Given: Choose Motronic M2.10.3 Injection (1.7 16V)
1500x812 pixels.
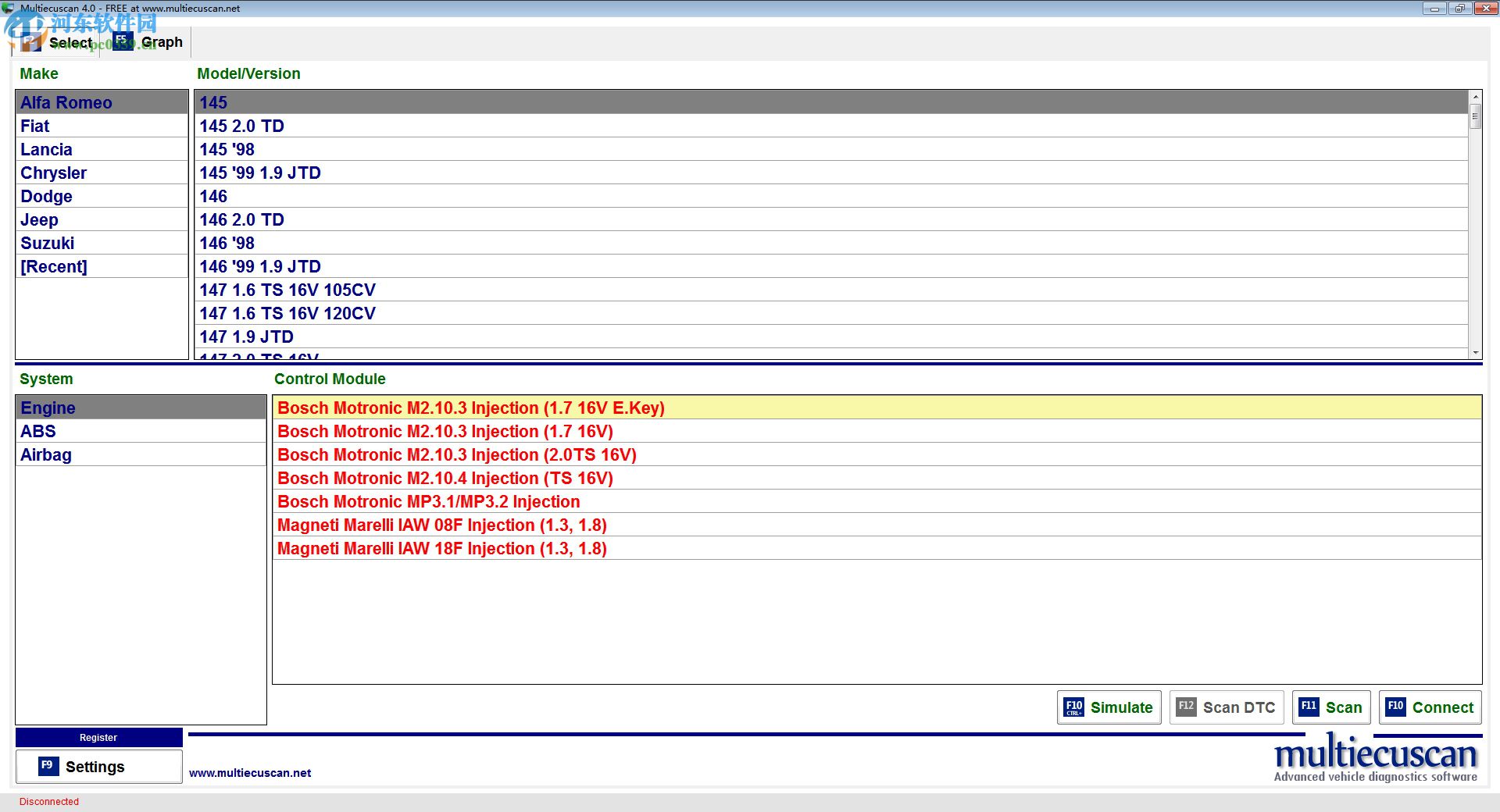Looking at the screenshot, I should point(877,431).
